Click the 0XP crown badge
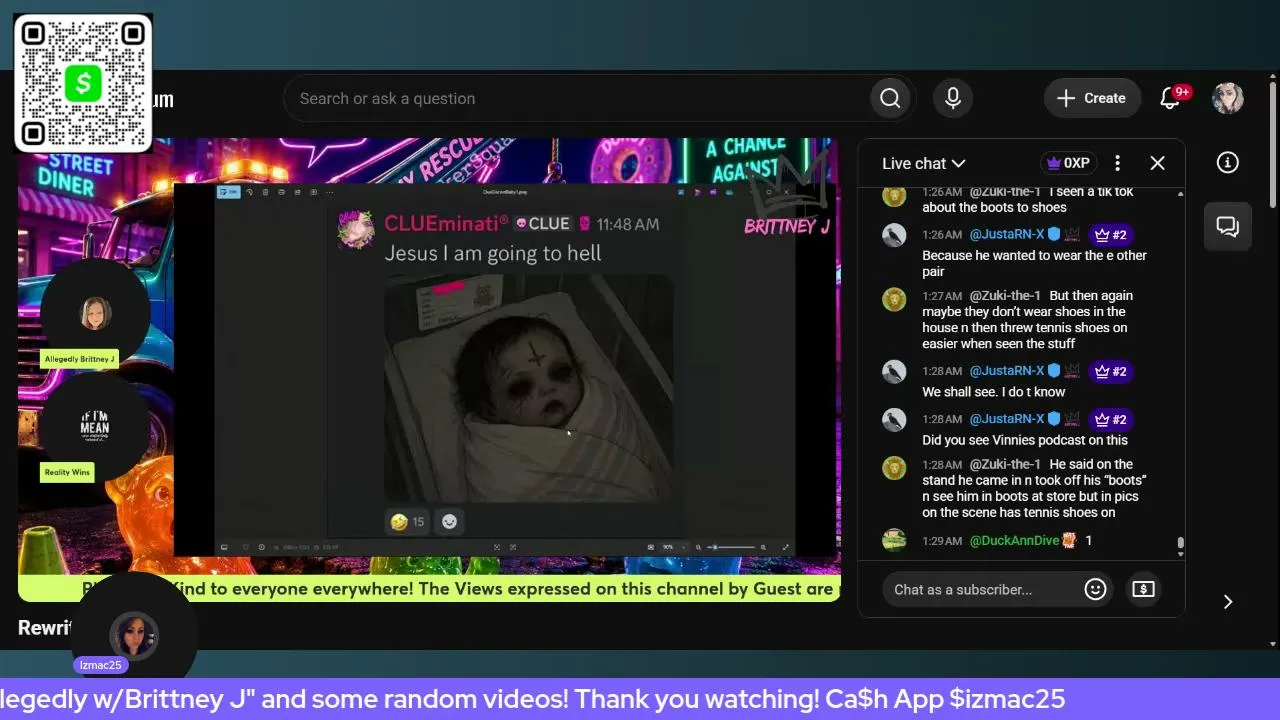 click(1069, 163)
